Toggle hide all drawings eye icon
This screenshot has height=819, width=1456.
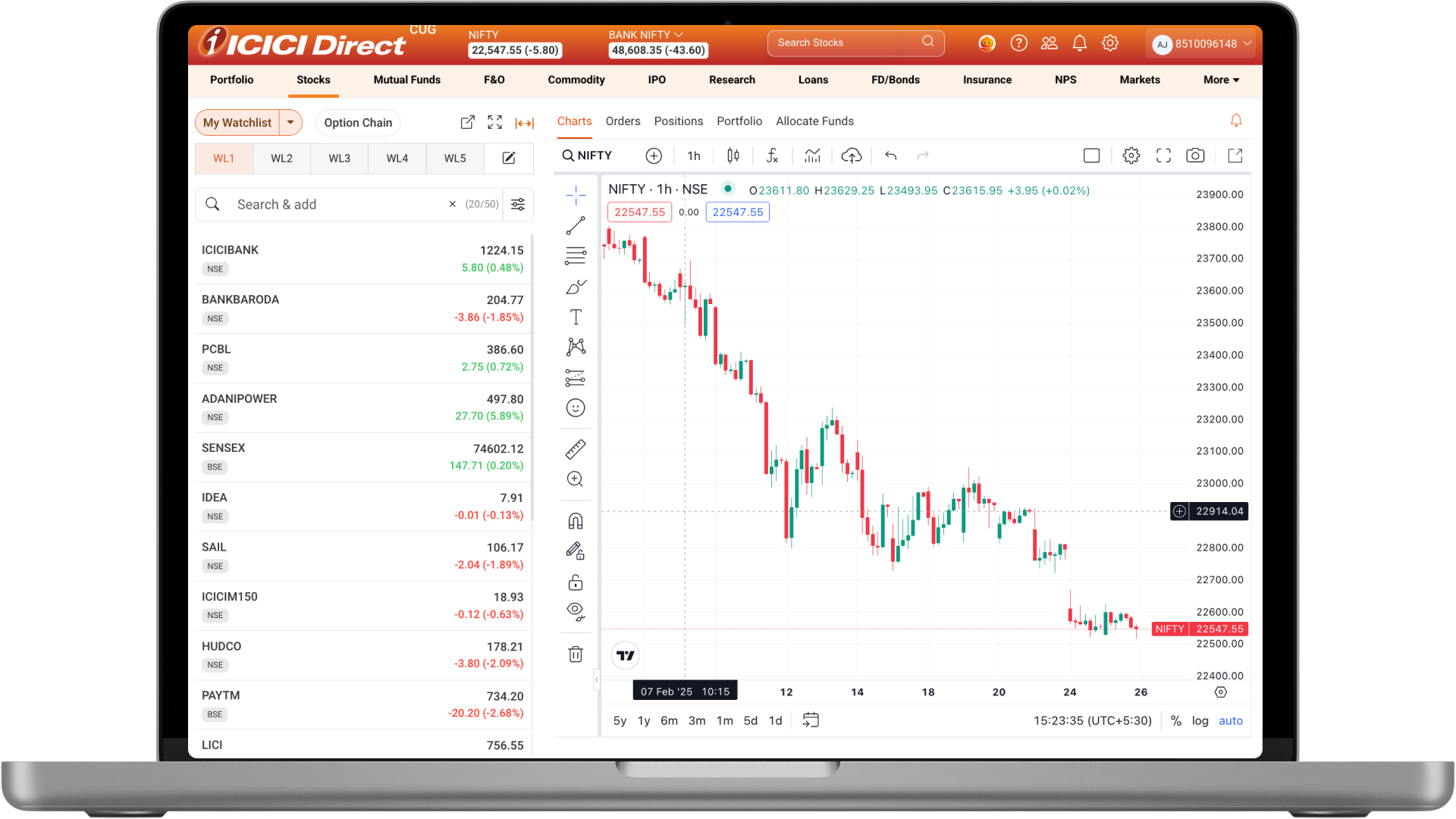coord(576,612)
